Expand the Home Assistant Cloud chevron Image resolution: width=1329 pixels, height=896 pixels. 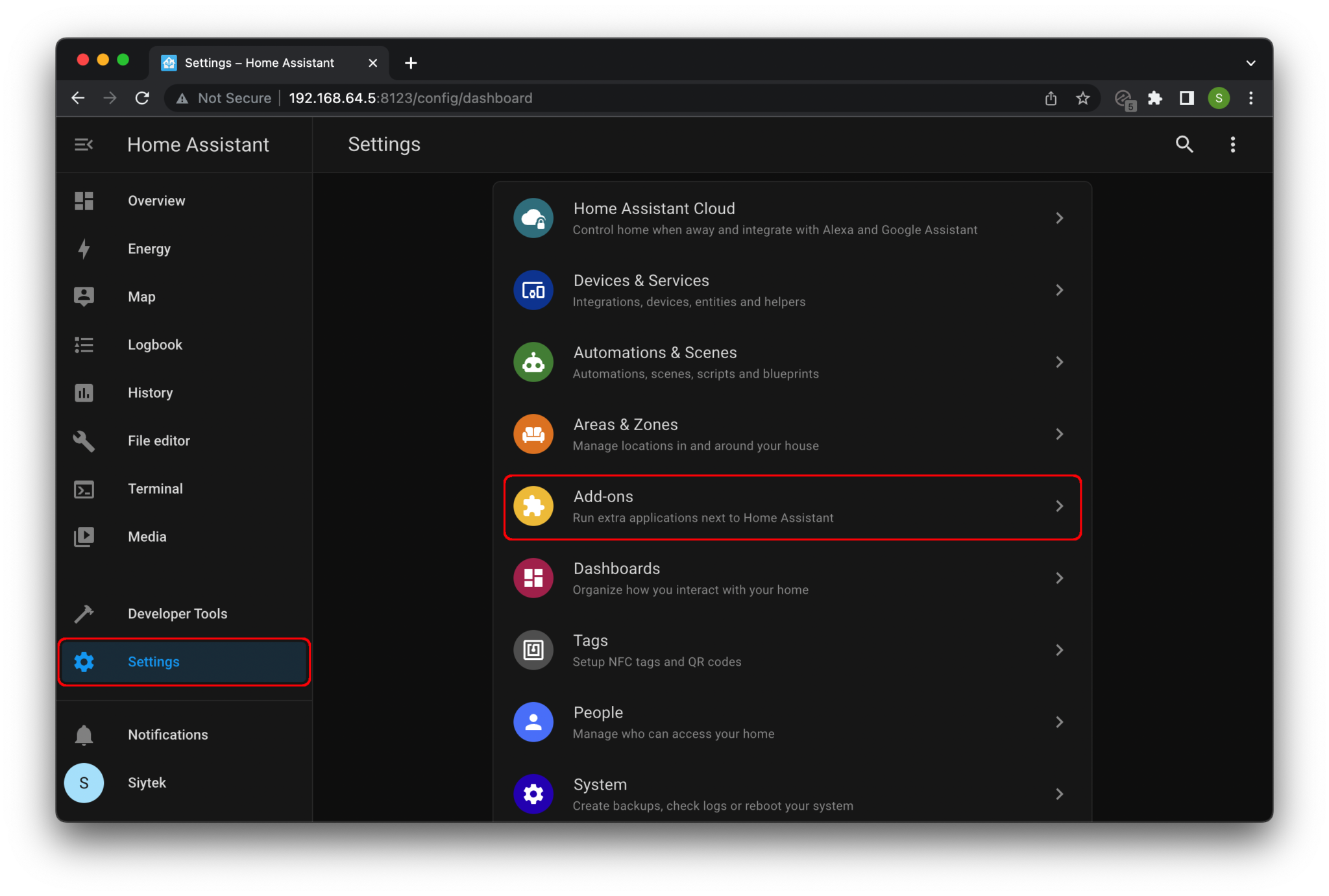click(1060, 218)
